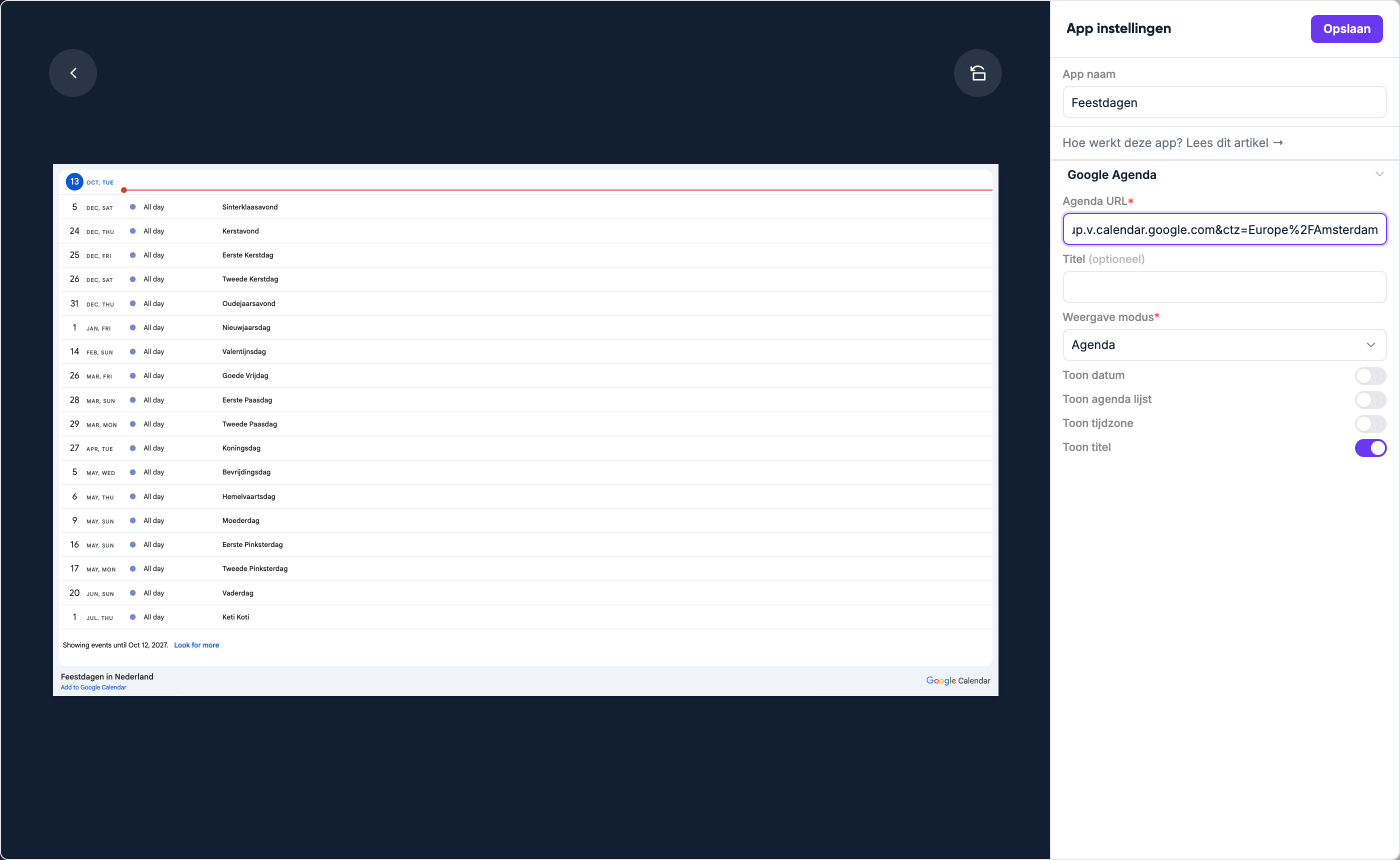Click the Feestdagen in Nederland calendar title
The height and width of the screenshot is (860, 1400).
tap(107, 676)
